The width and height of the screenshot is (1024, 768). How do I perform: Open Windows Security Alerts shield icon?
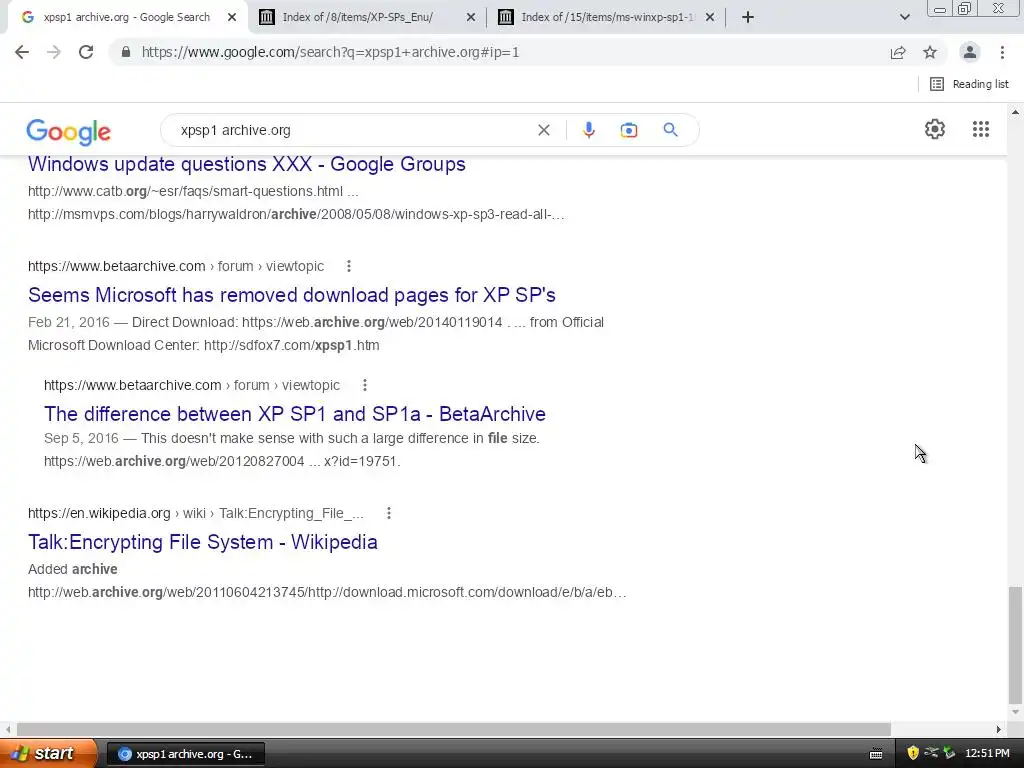point(913,753)
